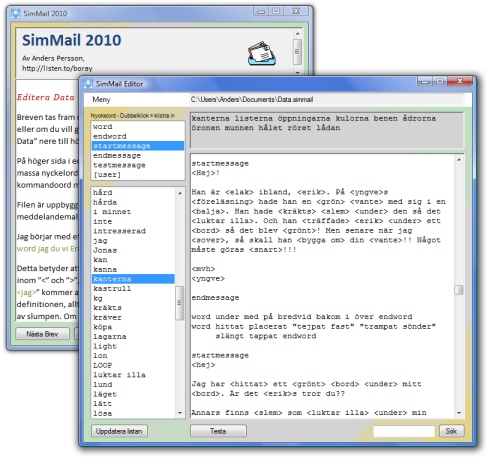Click editor text area scrollbar up arrow
Screen dimensions: 486x457
[459, 160]
